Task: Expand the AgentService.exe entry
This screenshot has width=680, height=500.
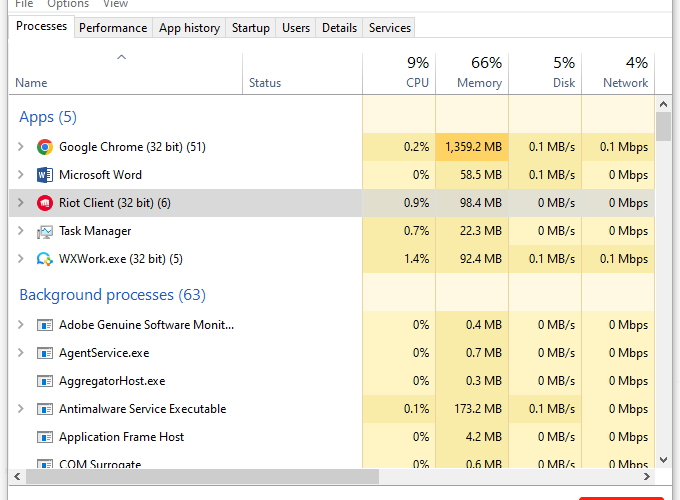Action: pyautogui.click(x=20, y=353)
